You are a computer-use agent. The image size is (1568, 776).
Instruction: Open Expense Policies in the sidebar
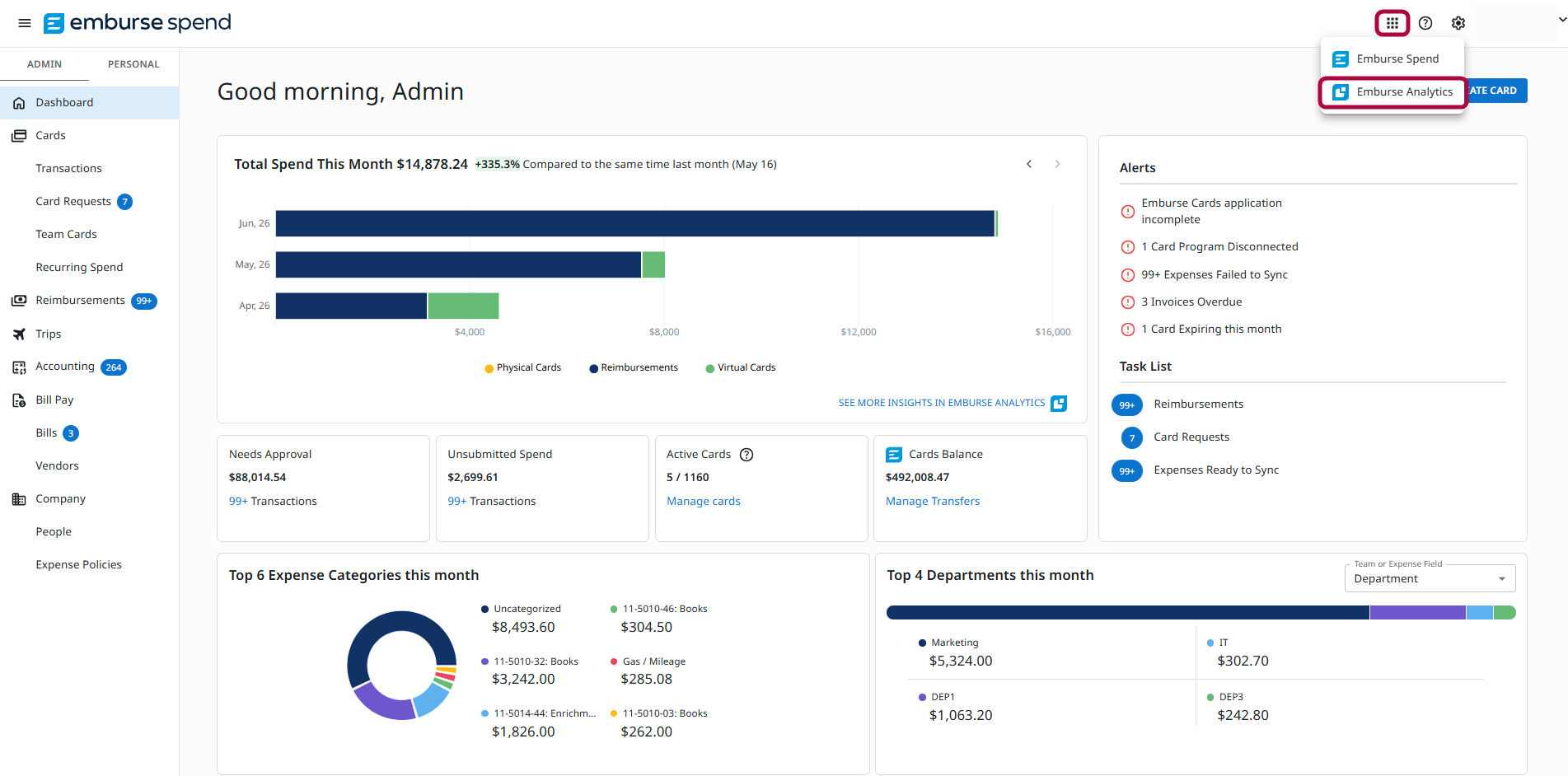pos(79,564)
